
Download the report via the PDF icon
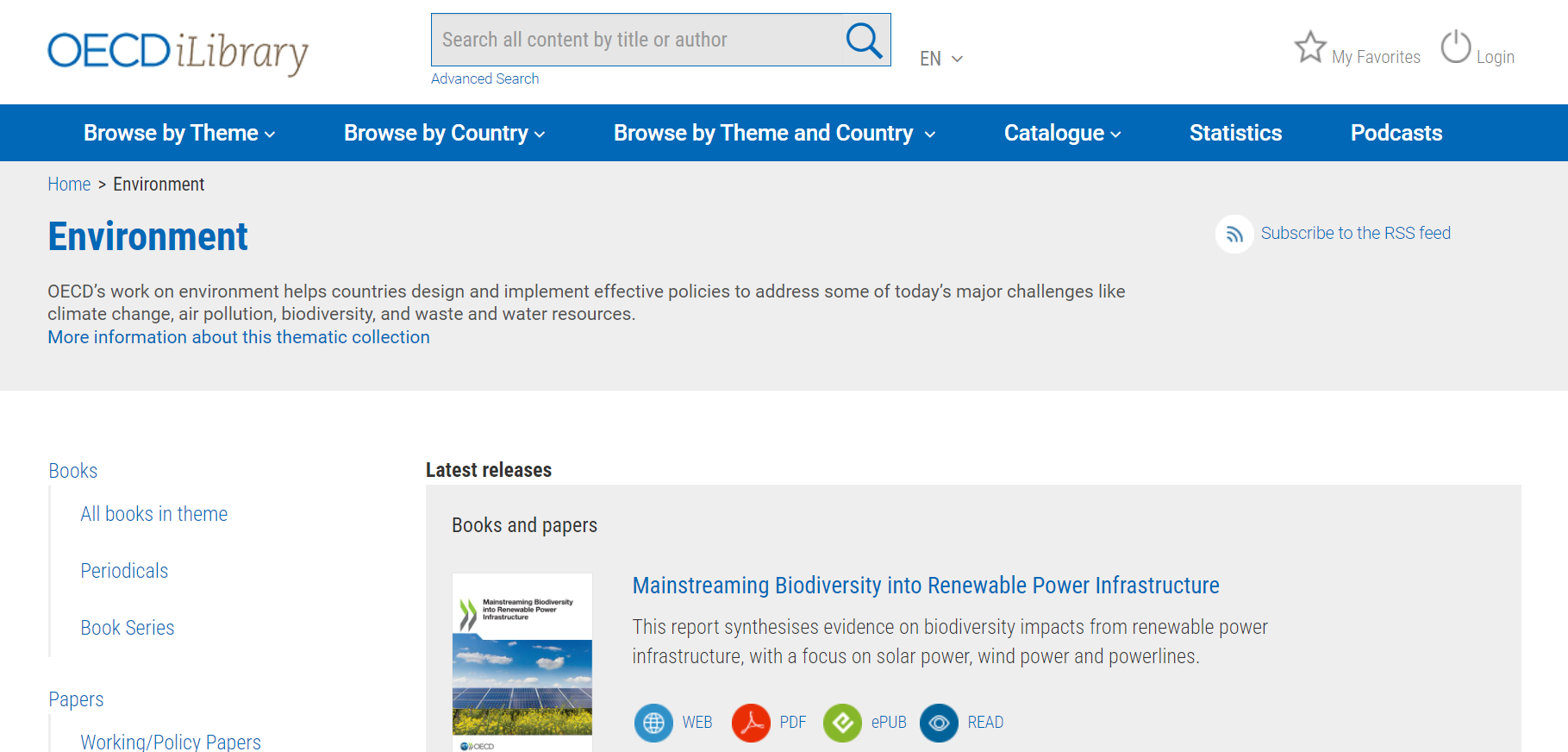click(x=751, y=723)
